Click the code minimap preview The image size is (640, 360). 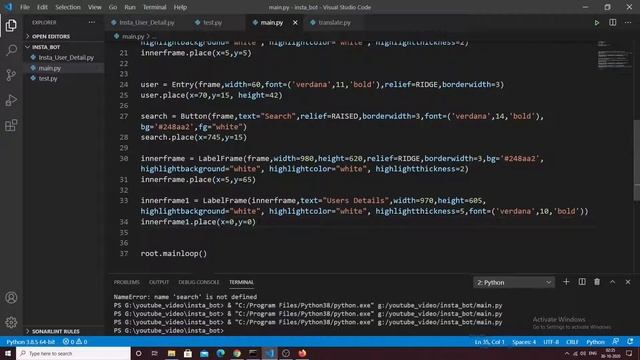[x=613, y=56]
